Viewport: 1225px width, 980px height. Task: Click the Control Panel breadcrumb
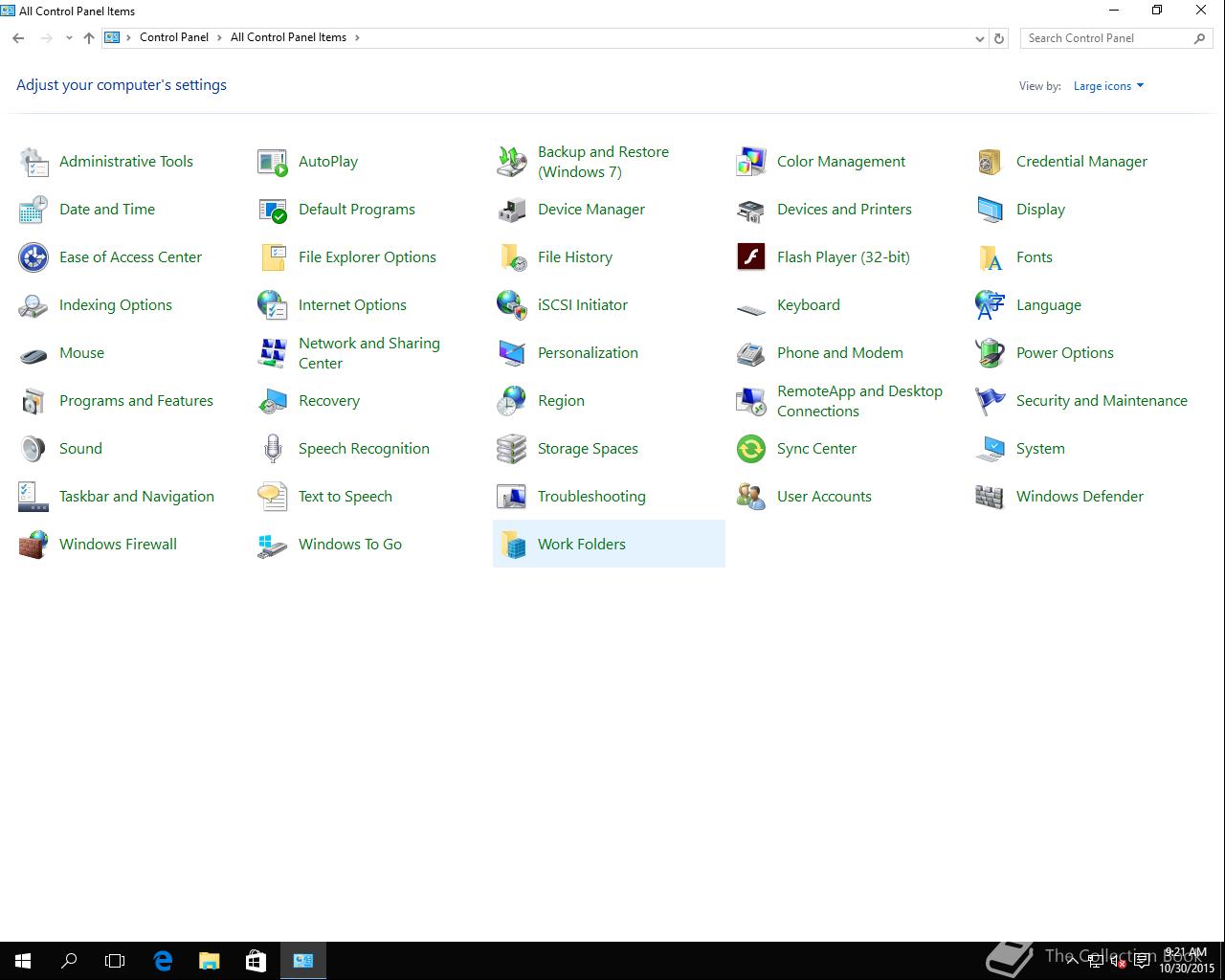(x=174, y=37)
